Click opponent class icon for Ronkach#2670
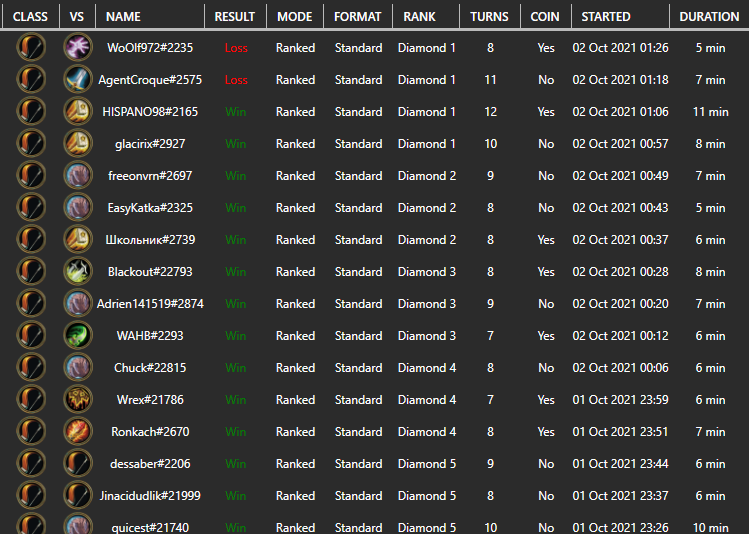Screen dimensions: 749x534 point(77,431)
